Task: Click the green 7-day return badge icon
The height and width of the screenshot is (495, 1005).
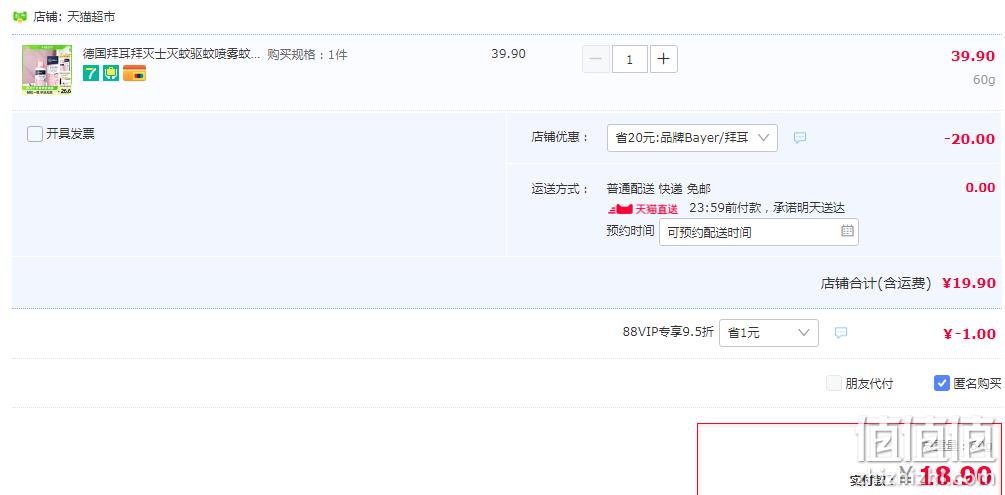Action: tap(91, 73)
